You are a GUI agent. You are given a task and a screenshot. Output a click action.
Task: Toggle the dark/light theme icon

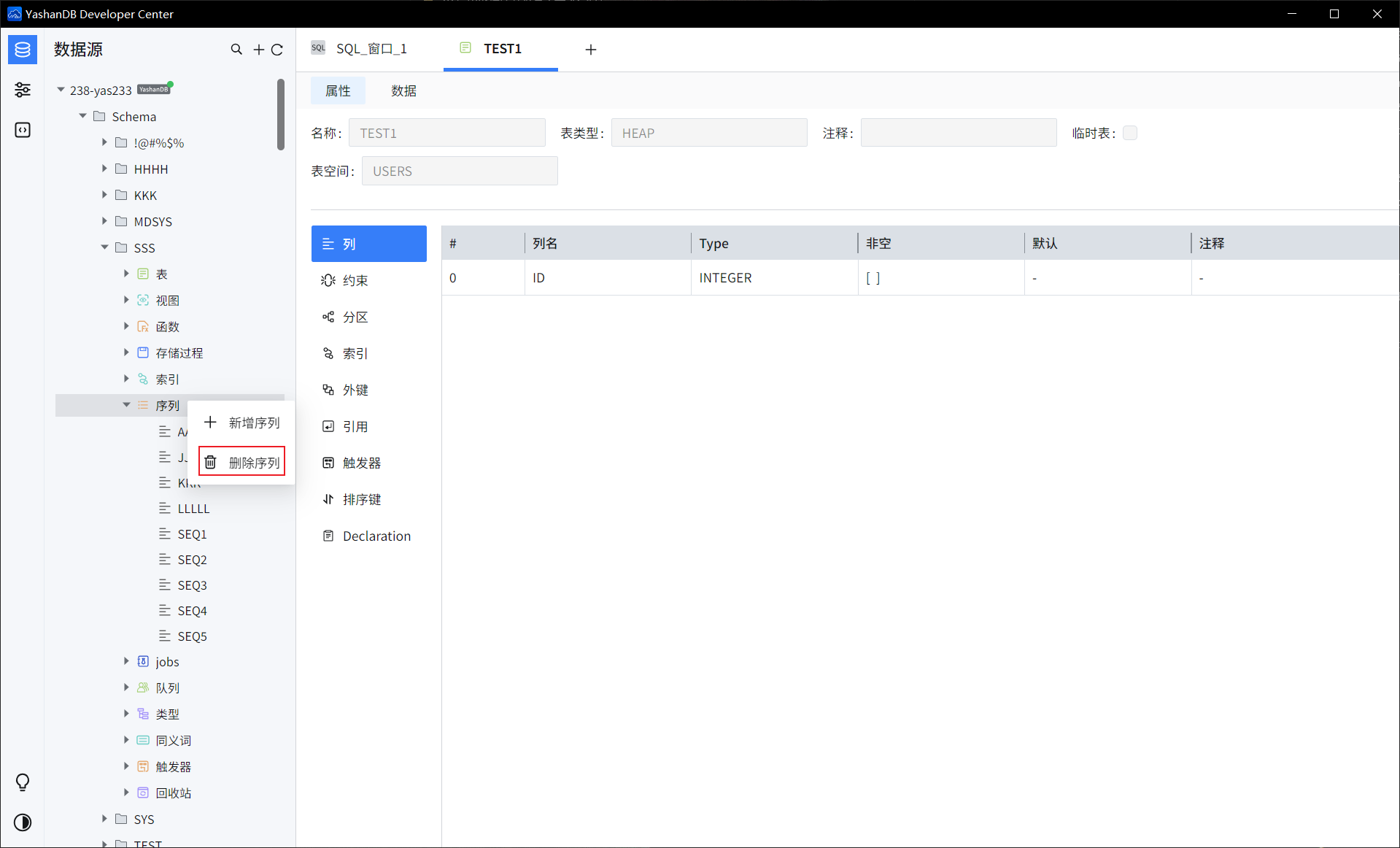23,822
